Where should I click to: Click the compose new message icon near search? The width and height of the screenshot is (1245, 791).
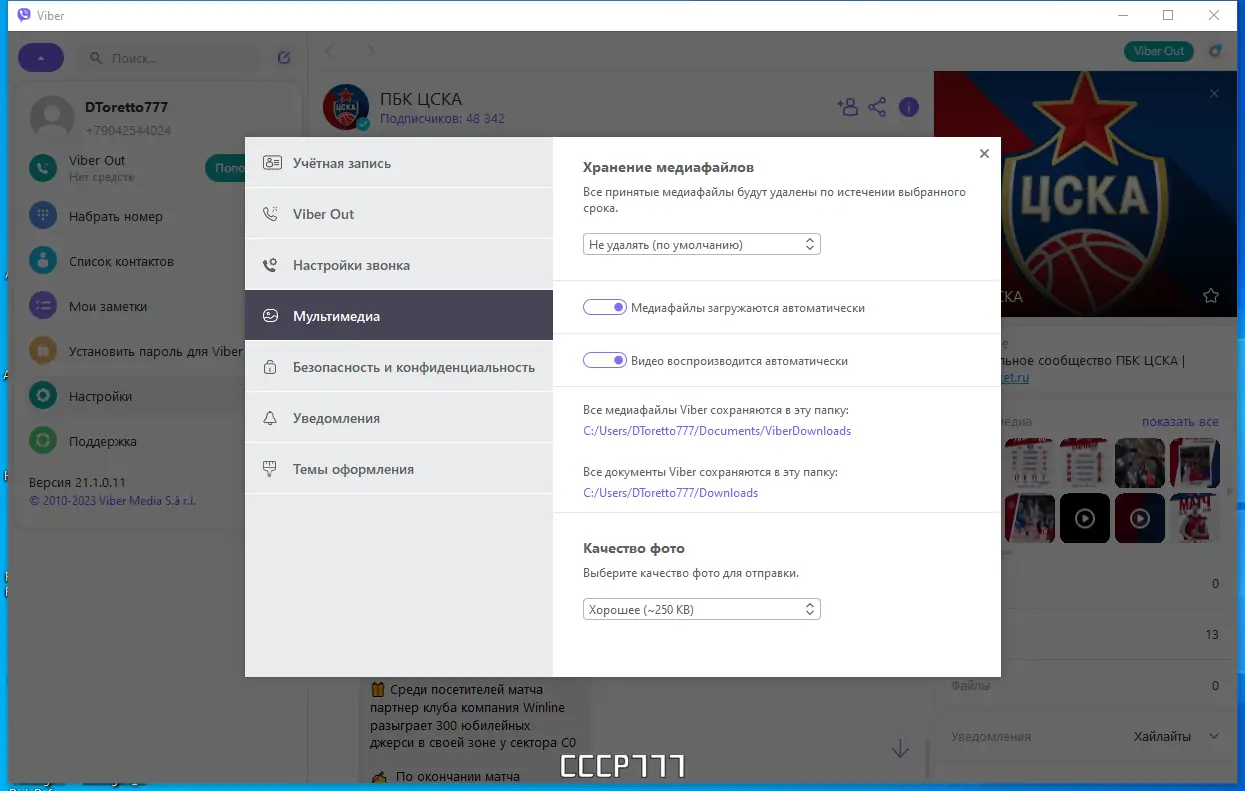(x=283, y=57)
